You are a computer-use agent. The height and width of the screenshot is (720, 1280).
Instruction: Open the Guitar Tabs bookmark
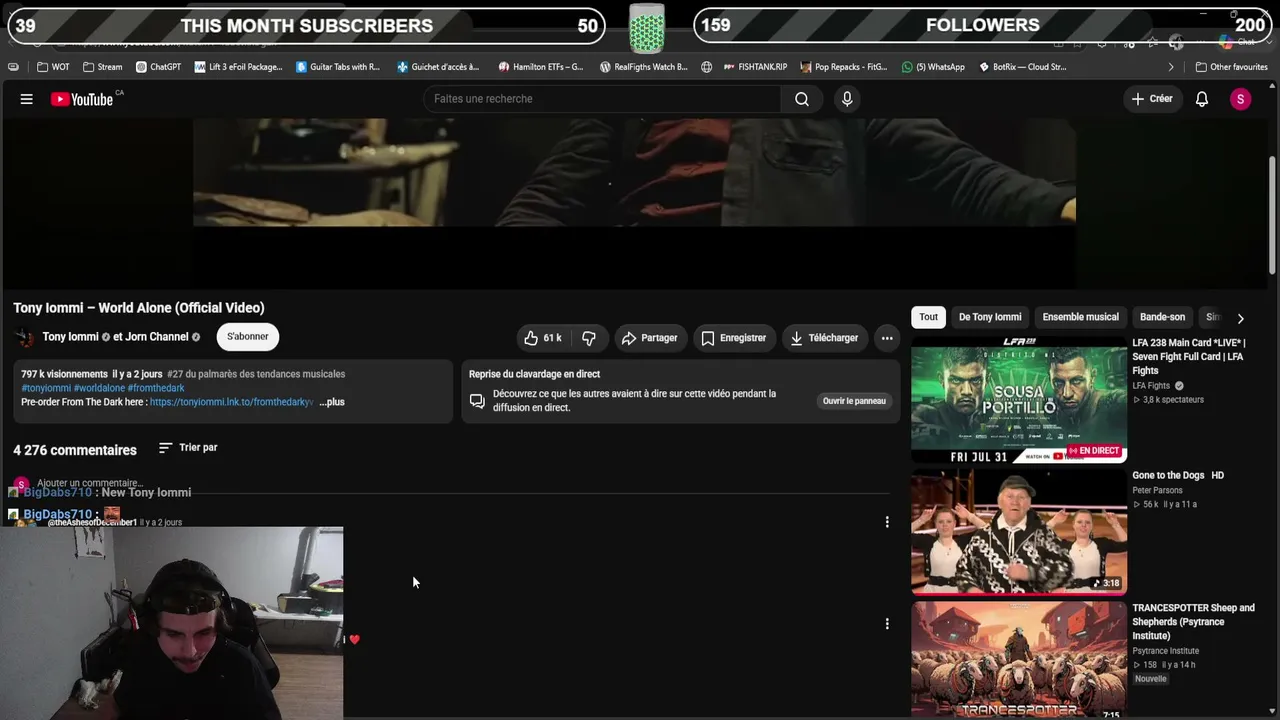[338, 67]
